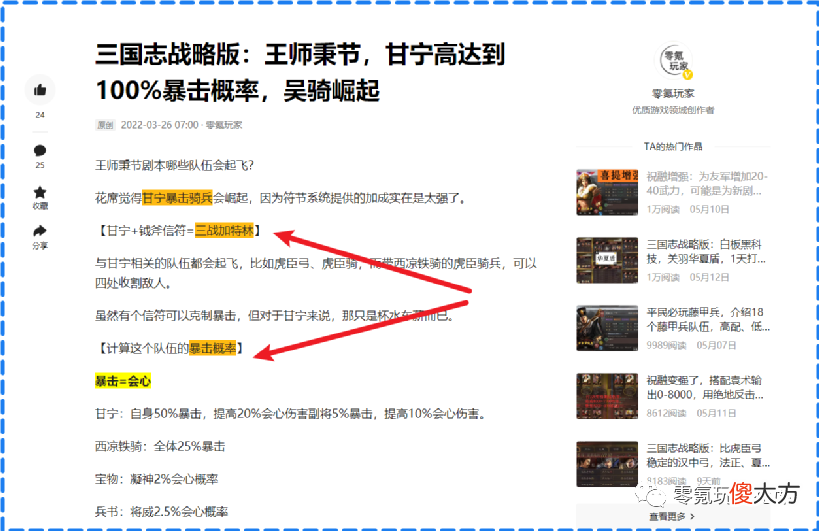
Task: Click the article headline 三国志战略版：王师秉节
Action: (300, 72)
